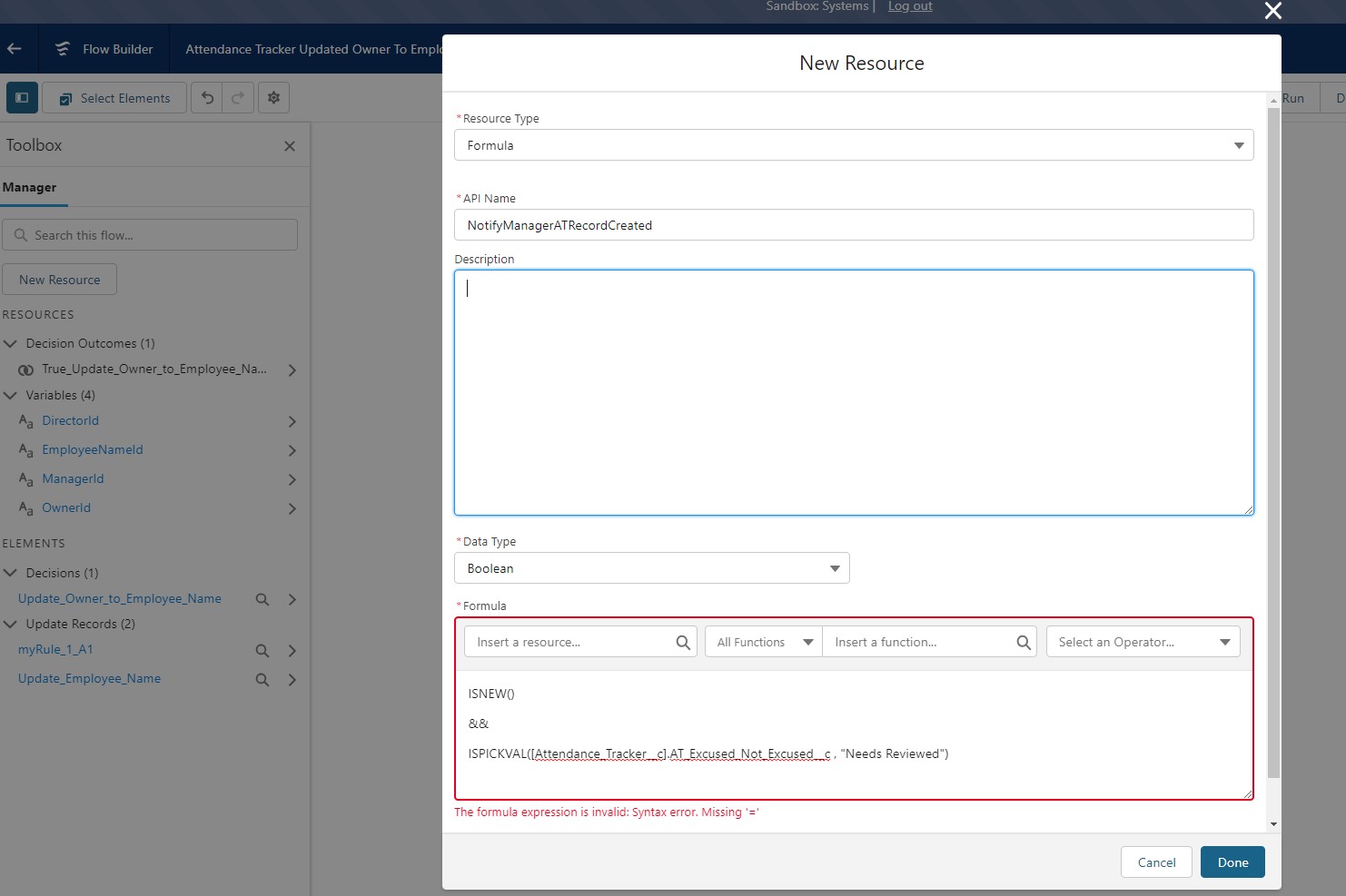Open flow settings gear icon
1346x896 pixels.
273,98
